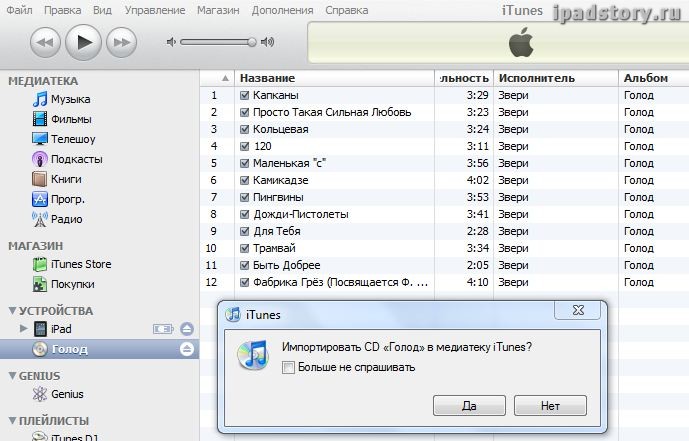The image size is (689, 441).
Task: Select the track title Камикадзе
Action: point(280,180)
